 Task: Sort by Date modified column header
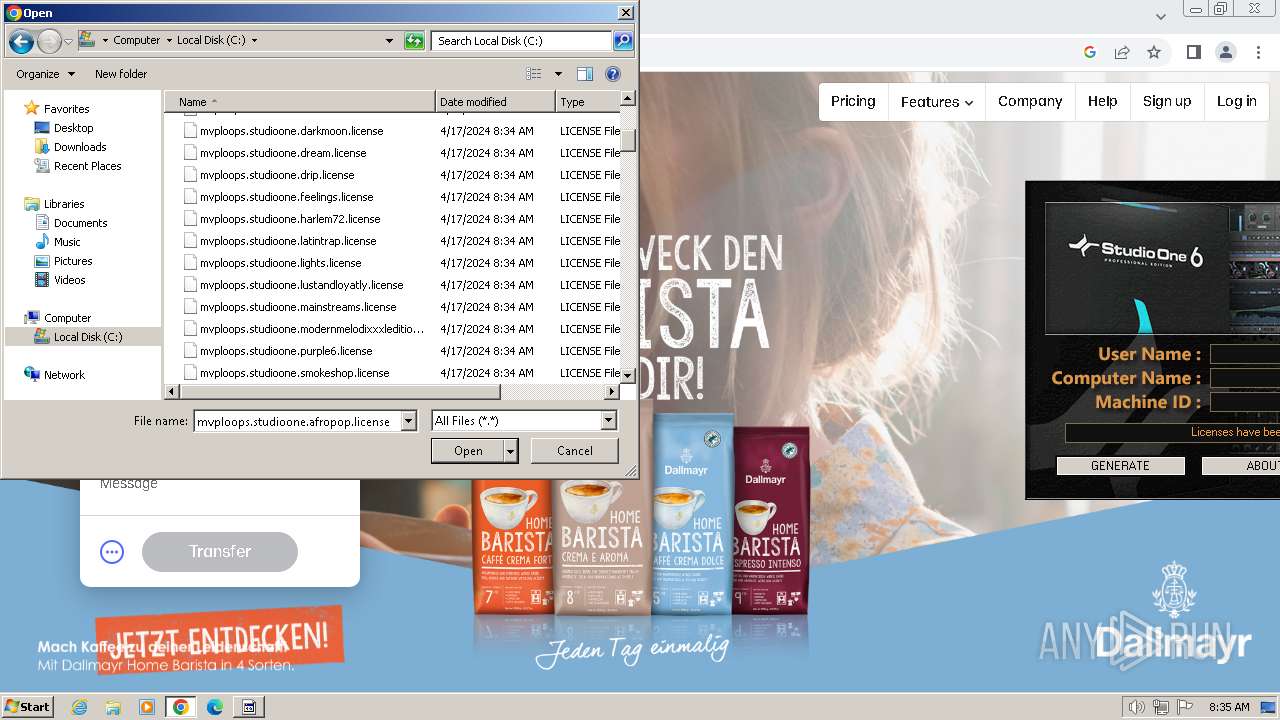point(496,102)
